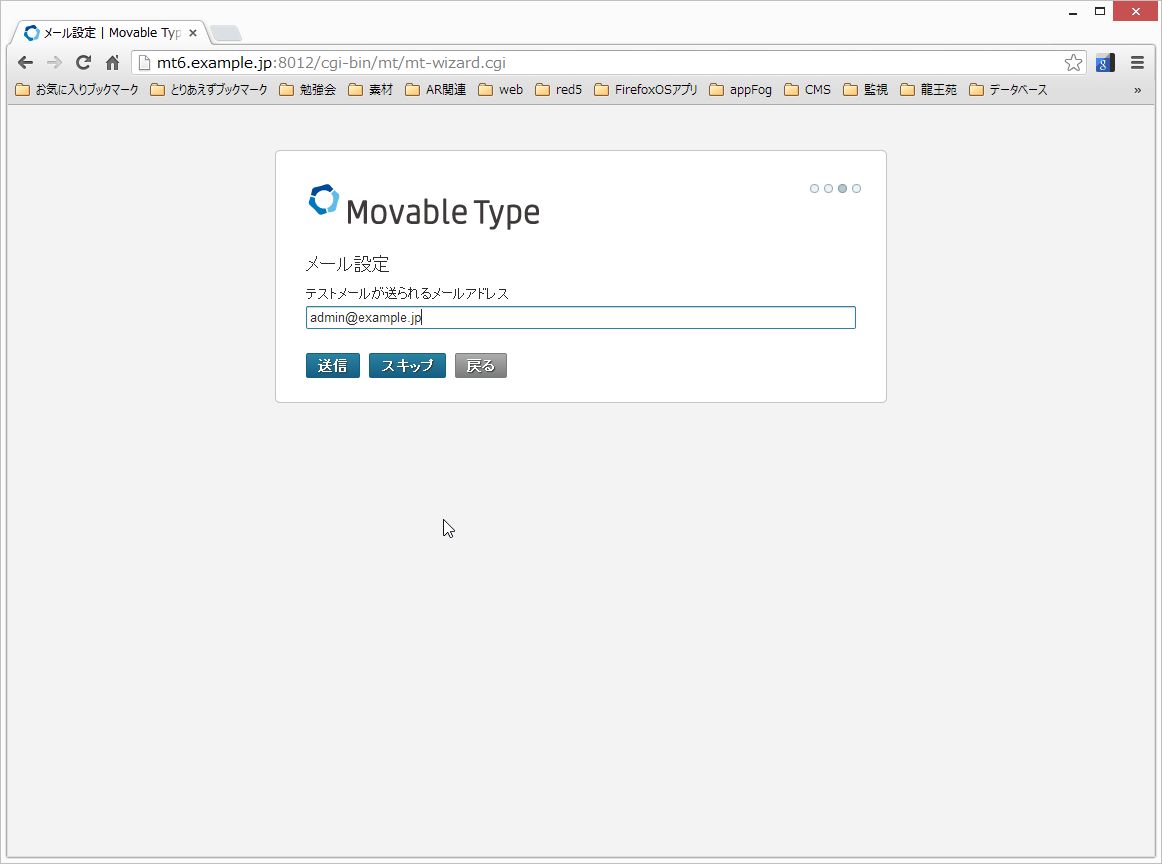The height and width of the screenshot is (864, 1162).
Task: Open the 龍王苑 bookmark folder
Action: [929, 90]
